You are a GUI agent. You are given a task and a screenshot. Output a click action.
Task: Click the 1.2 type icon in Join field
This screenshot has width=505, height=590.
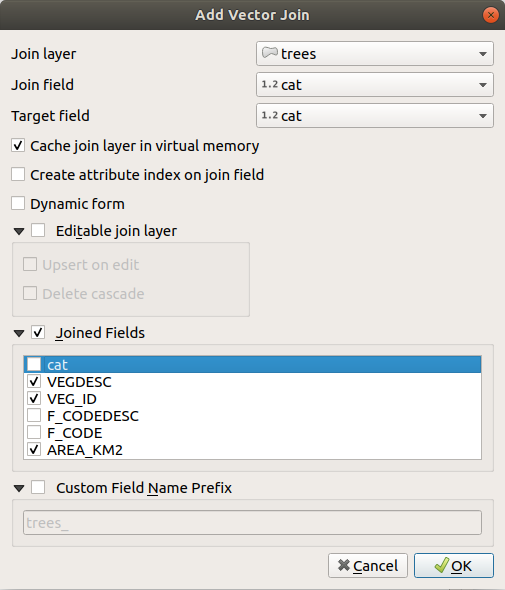click(269, 84)
